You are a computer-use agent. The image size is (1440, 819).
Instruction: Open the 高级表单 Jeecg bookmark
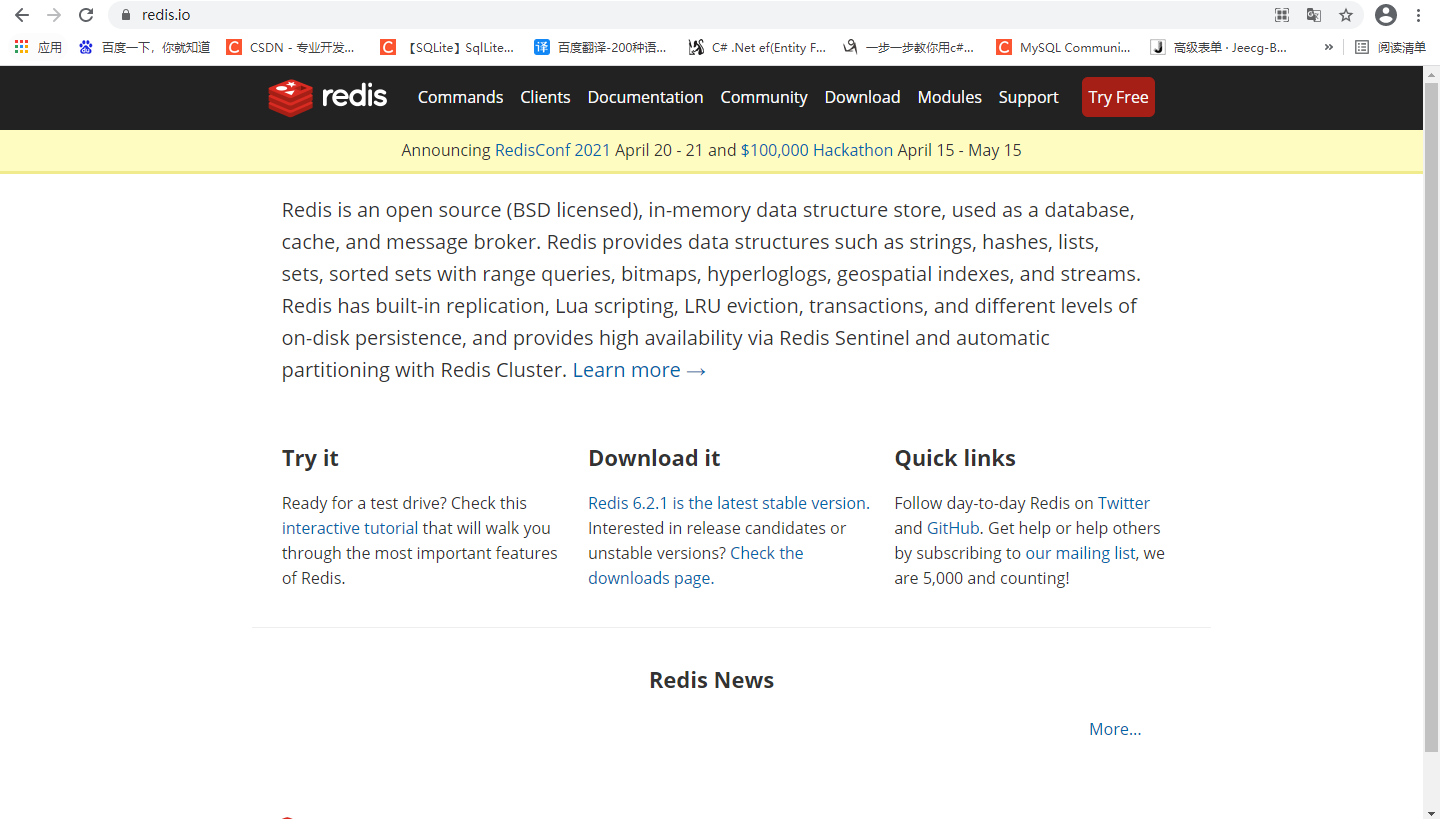tap(1219, 47)
